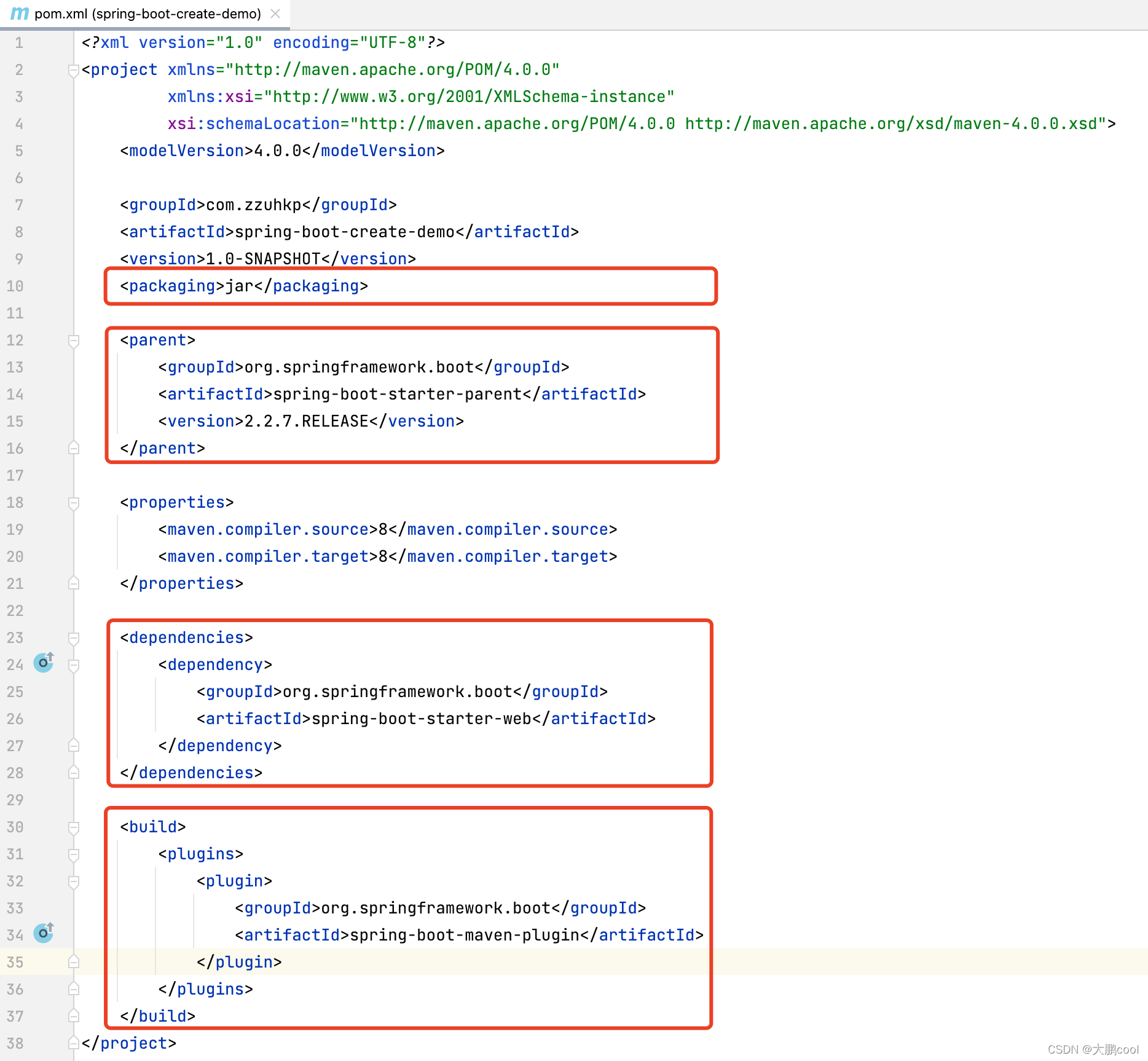This screenshot has height=1061, width=1148.
Task: Click the opening <properties> tag
Action: coord(177,503)
